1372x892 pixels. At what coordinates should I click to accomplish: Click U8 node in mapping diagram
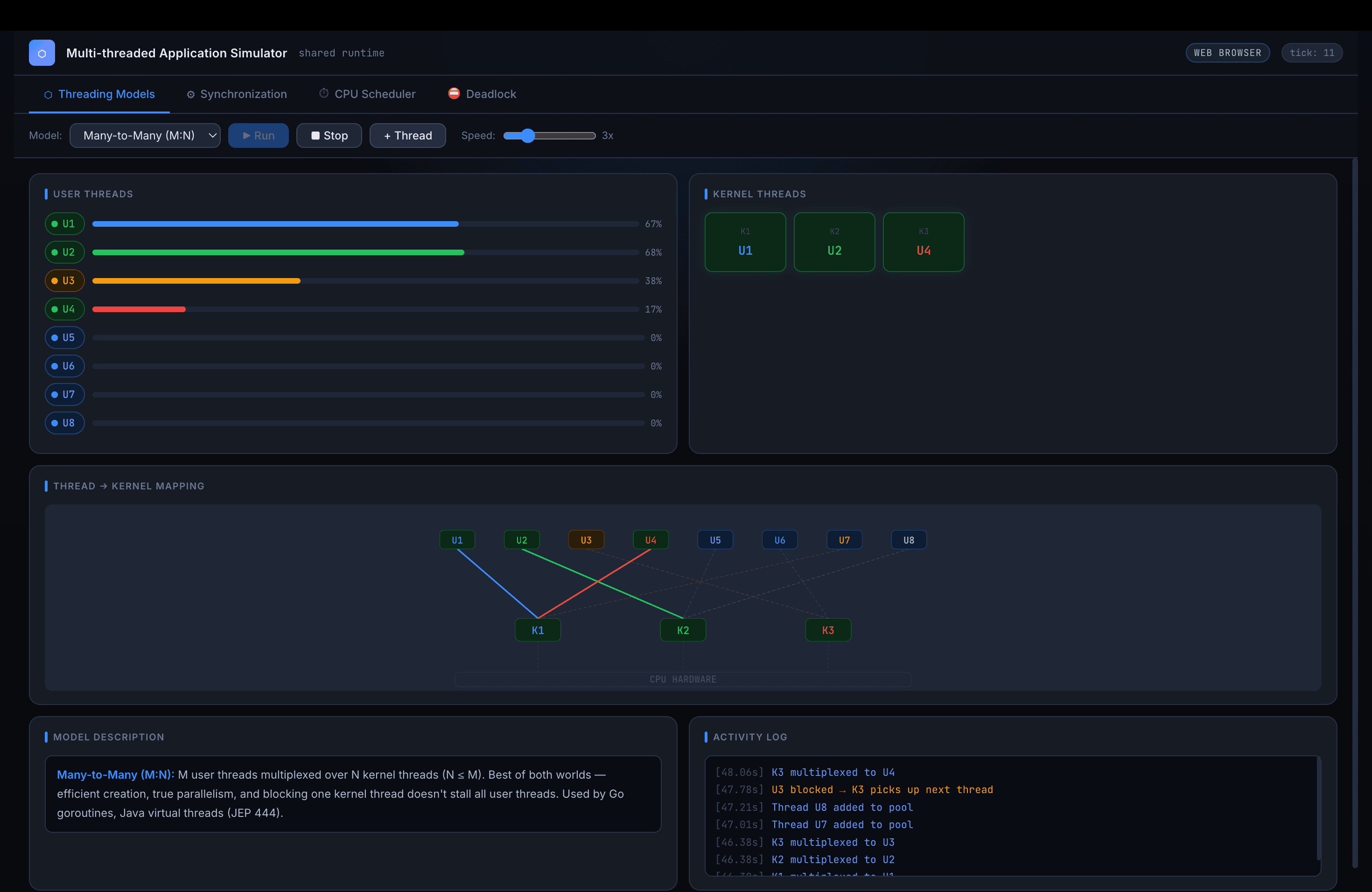tap(909, 540)
